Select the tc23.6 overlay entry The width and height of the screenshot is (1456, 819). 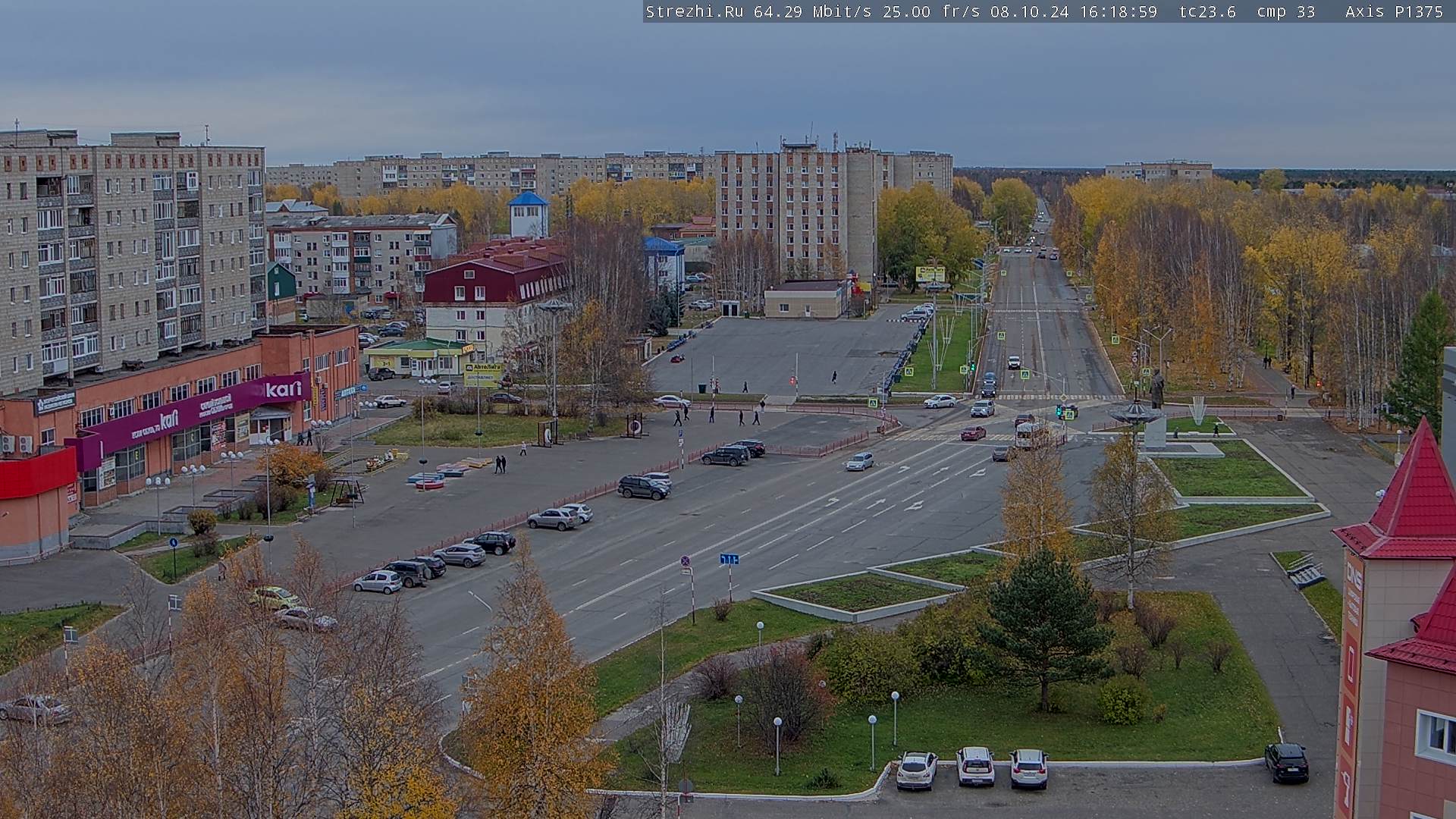(x=1207, y=11)
